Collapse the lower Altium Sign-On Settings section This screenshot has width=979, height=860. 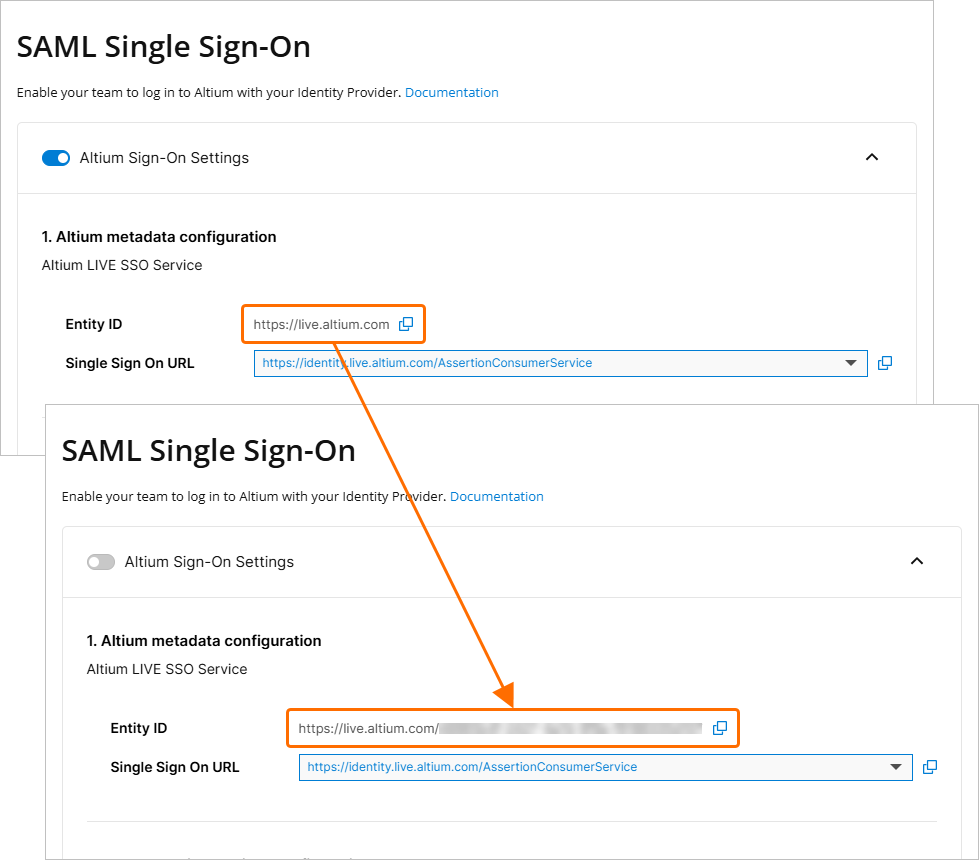point(916,561)
